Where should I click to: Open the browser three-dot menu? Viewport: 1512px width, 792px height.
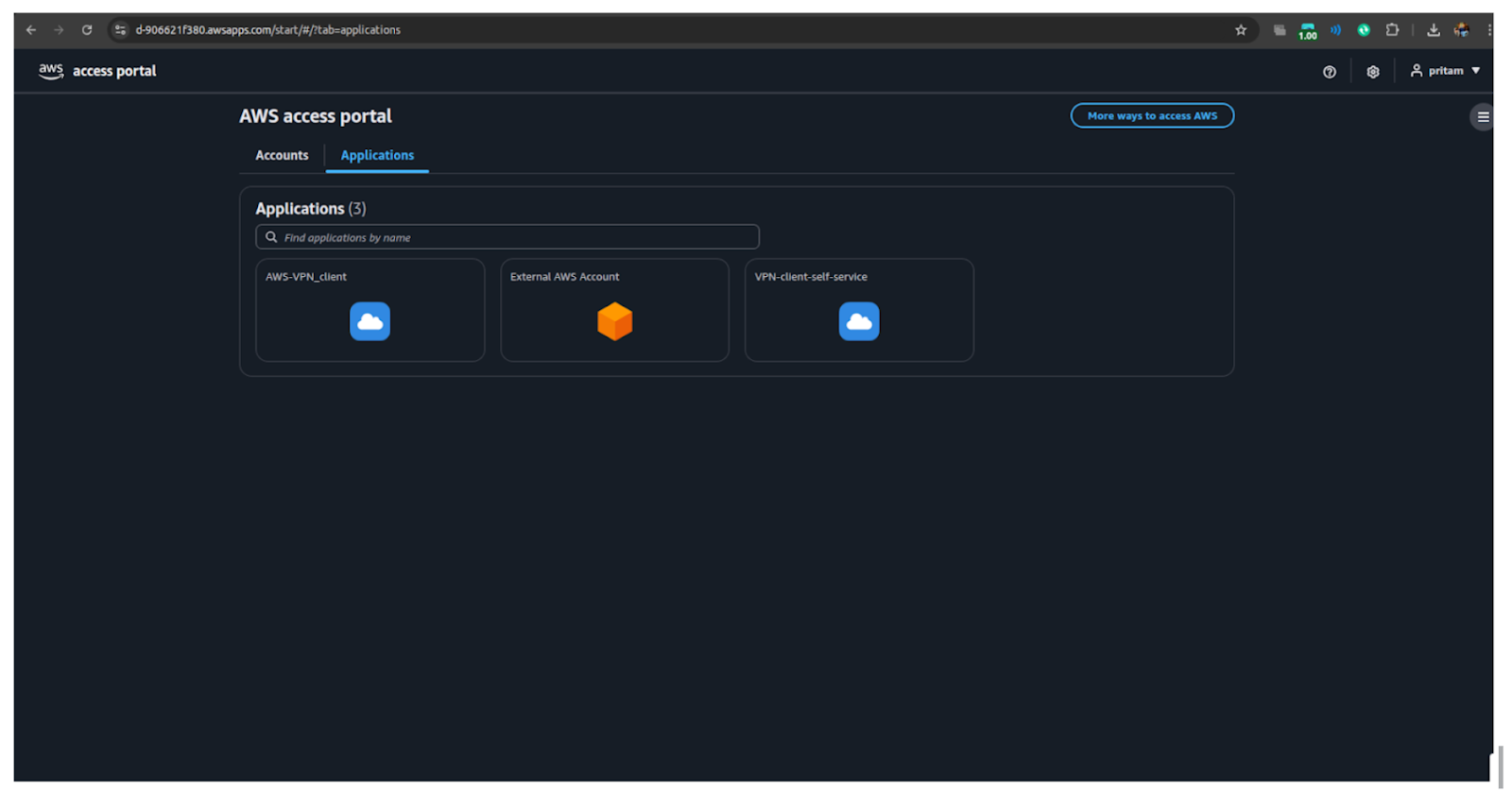[1489, 30]
